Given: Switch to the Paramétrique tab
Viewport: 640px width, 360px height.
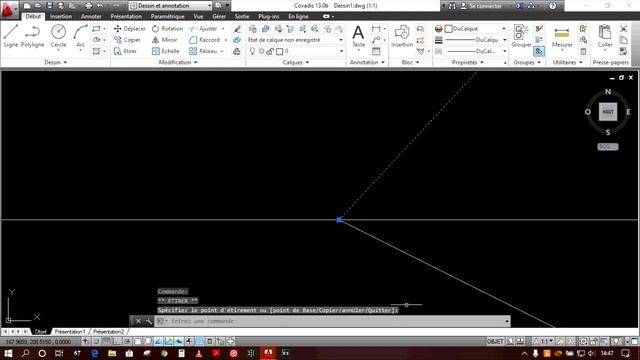Looking at the screenshot, I should coord(167,16).
